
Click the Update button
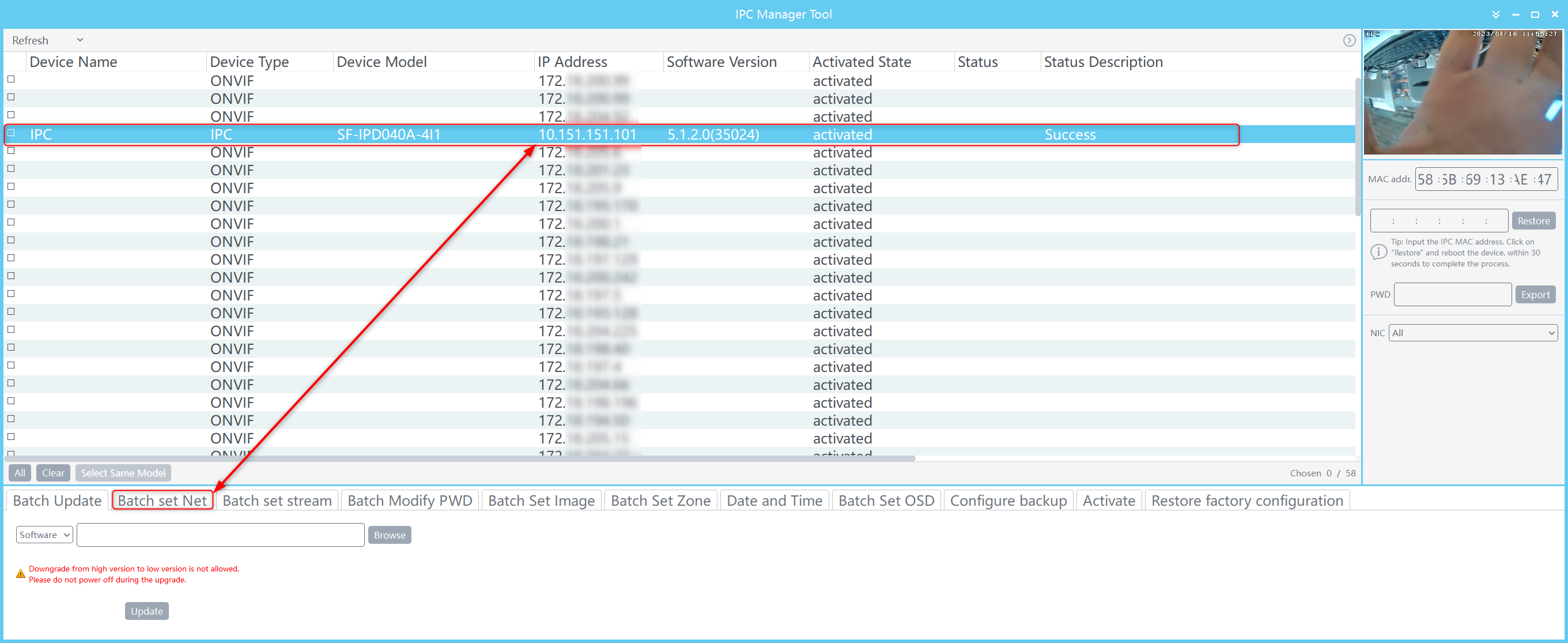tap(147, 611)
